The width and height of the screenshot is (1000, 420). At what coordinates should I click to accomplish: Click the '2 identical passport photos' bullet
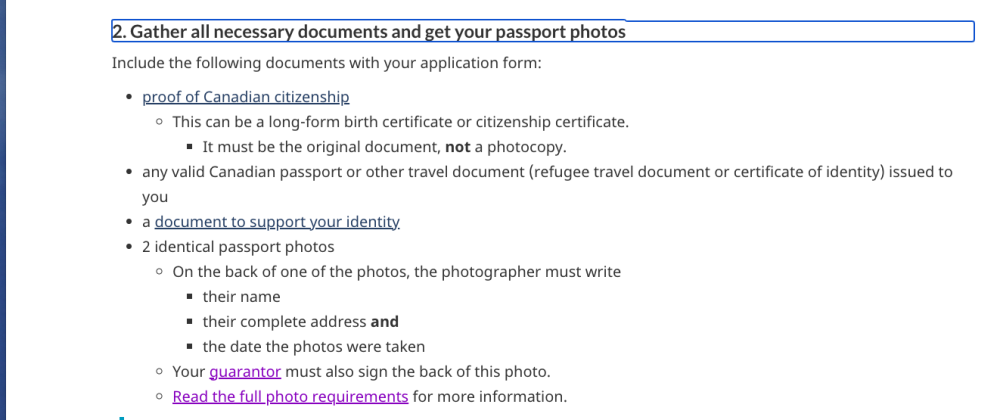(x=238, y=247)
